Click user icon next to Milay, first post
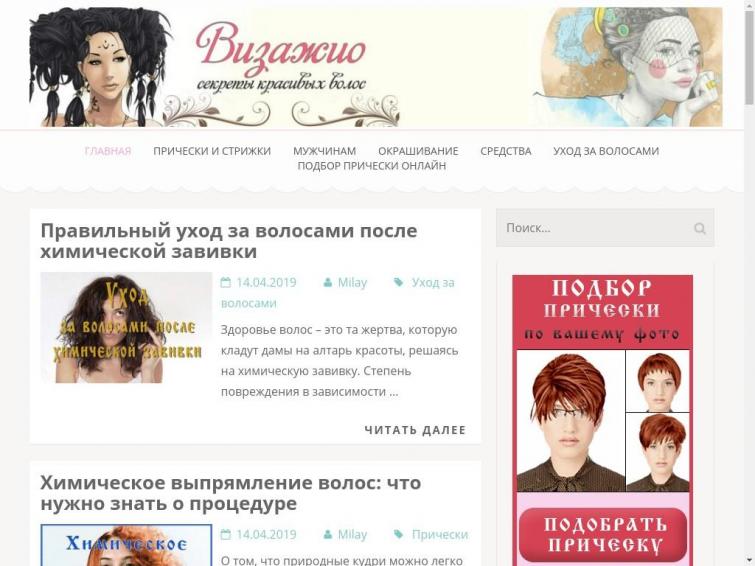 point(327,282)
